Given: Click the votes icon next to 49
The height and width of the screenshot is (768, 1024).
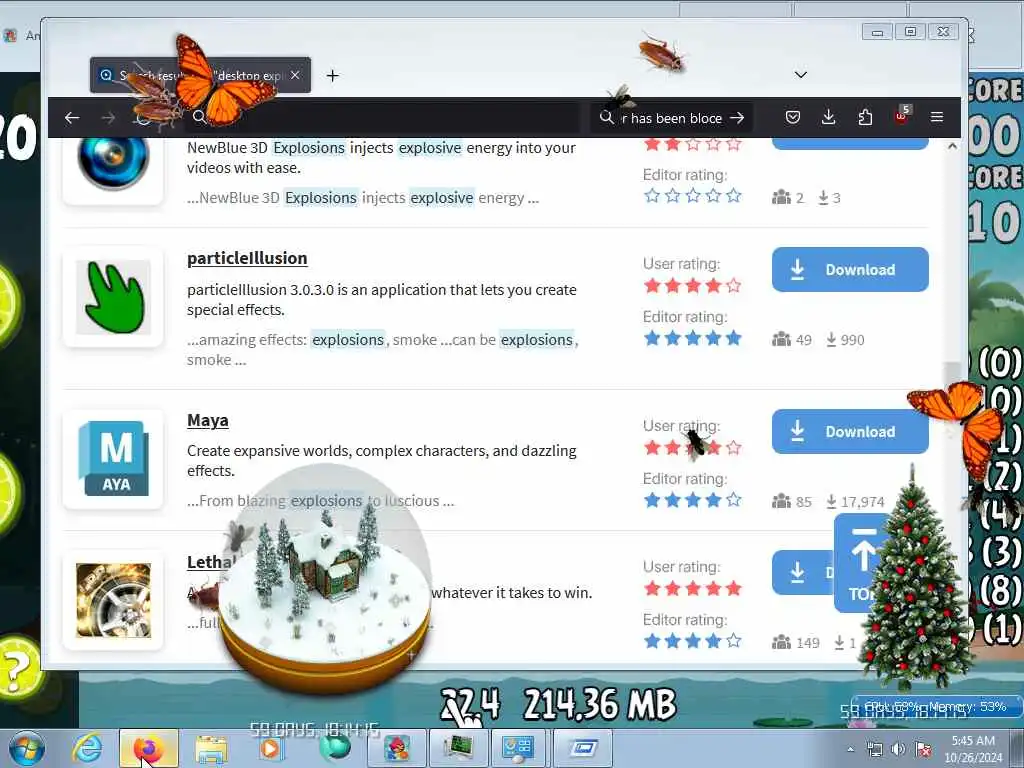Looking at the screenshot, I should coord(781,340).
